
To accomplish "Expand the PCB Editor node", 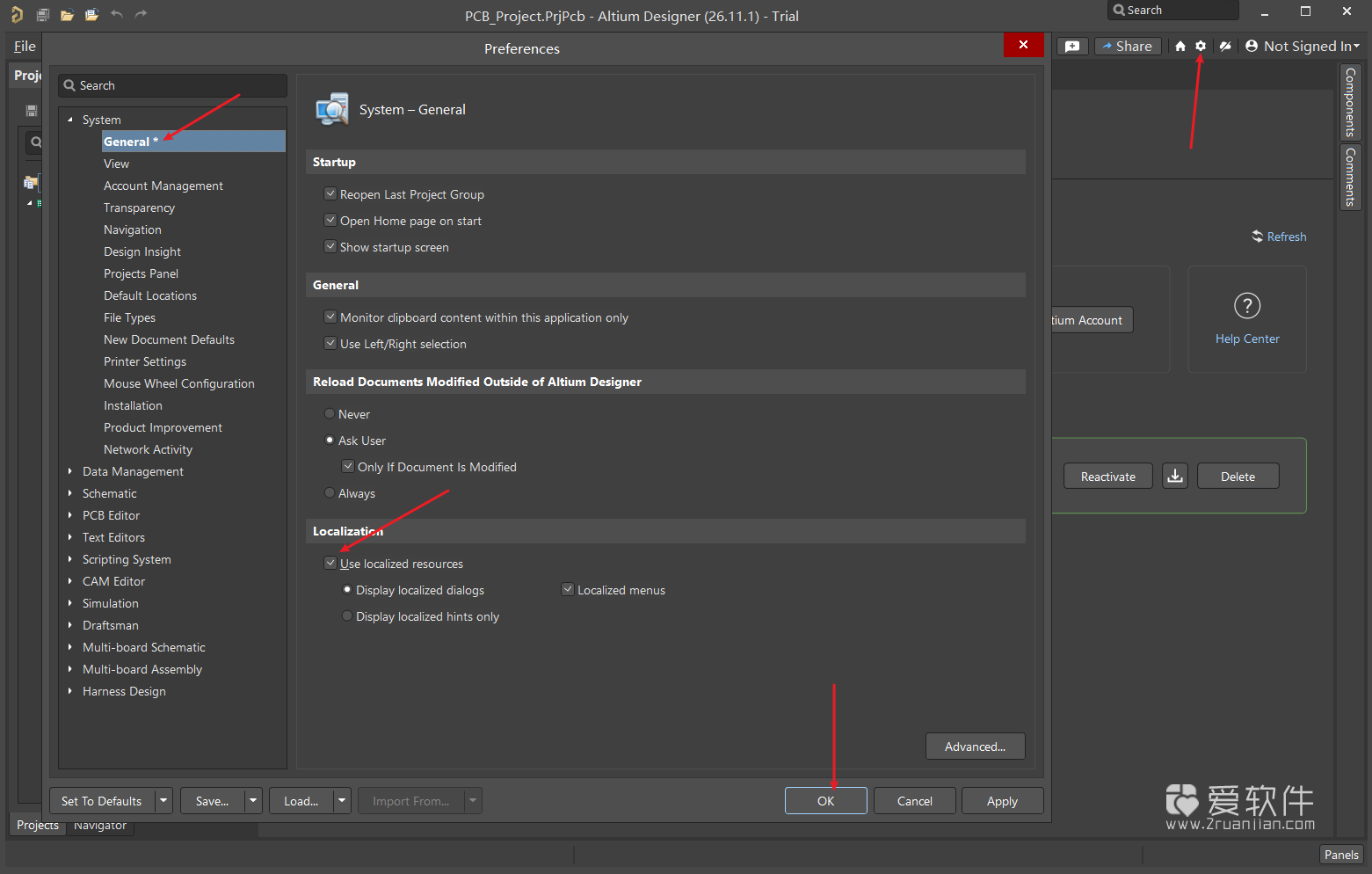I will pos(70,515).
